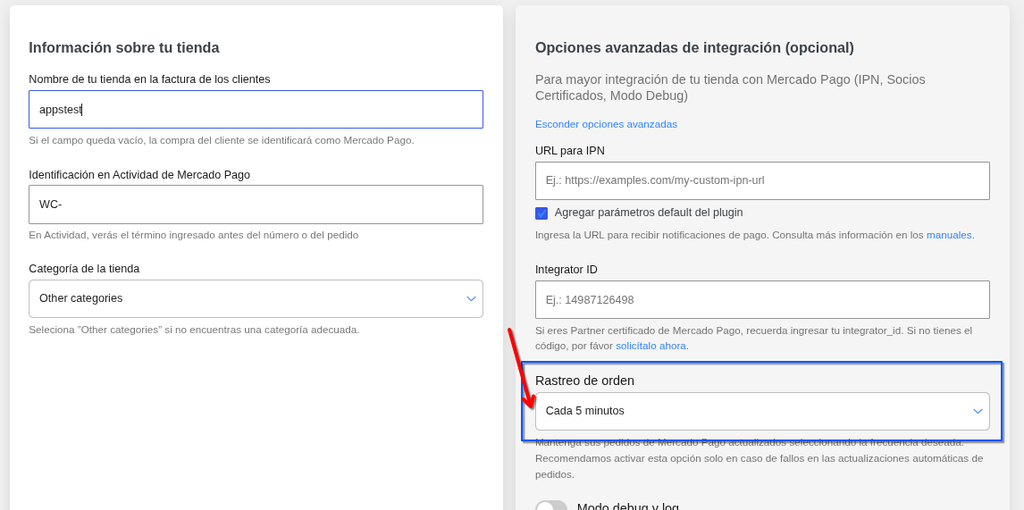Hide advanced options via Esconder opciones avanzadas

pos(606,124)
